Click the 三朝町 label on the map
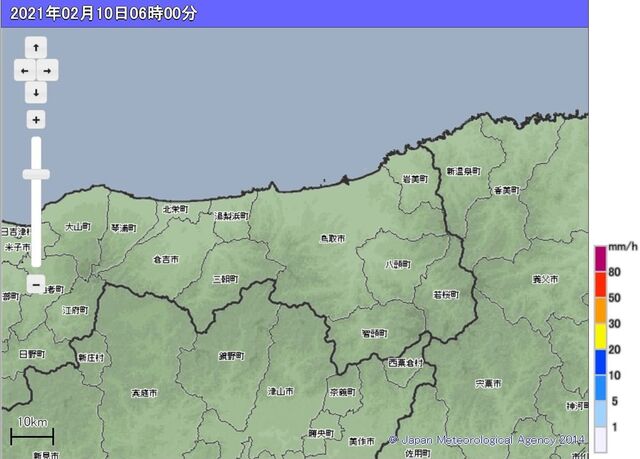Screen dimensions: 640x459 [225, 279]
